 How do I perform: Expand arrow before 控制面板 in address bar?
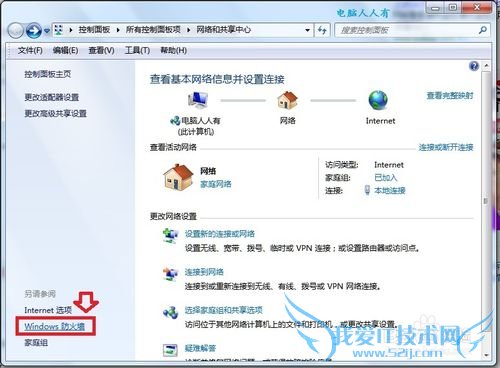(x=71, y=30)
